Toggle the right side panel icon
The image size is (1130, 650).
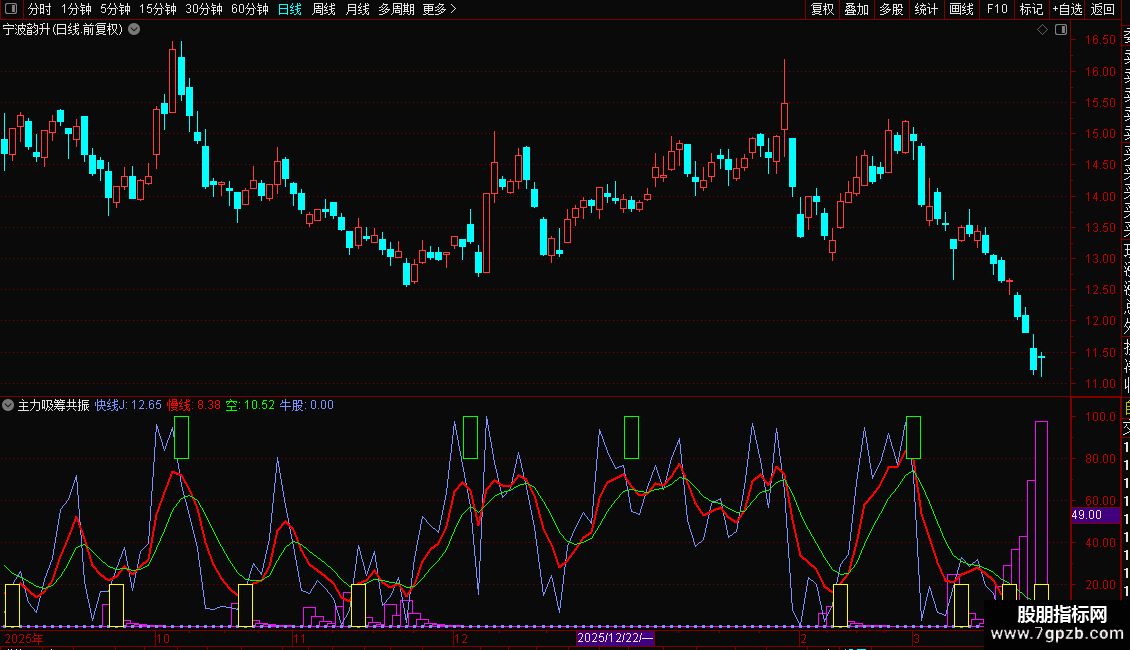pos(1061,30)
